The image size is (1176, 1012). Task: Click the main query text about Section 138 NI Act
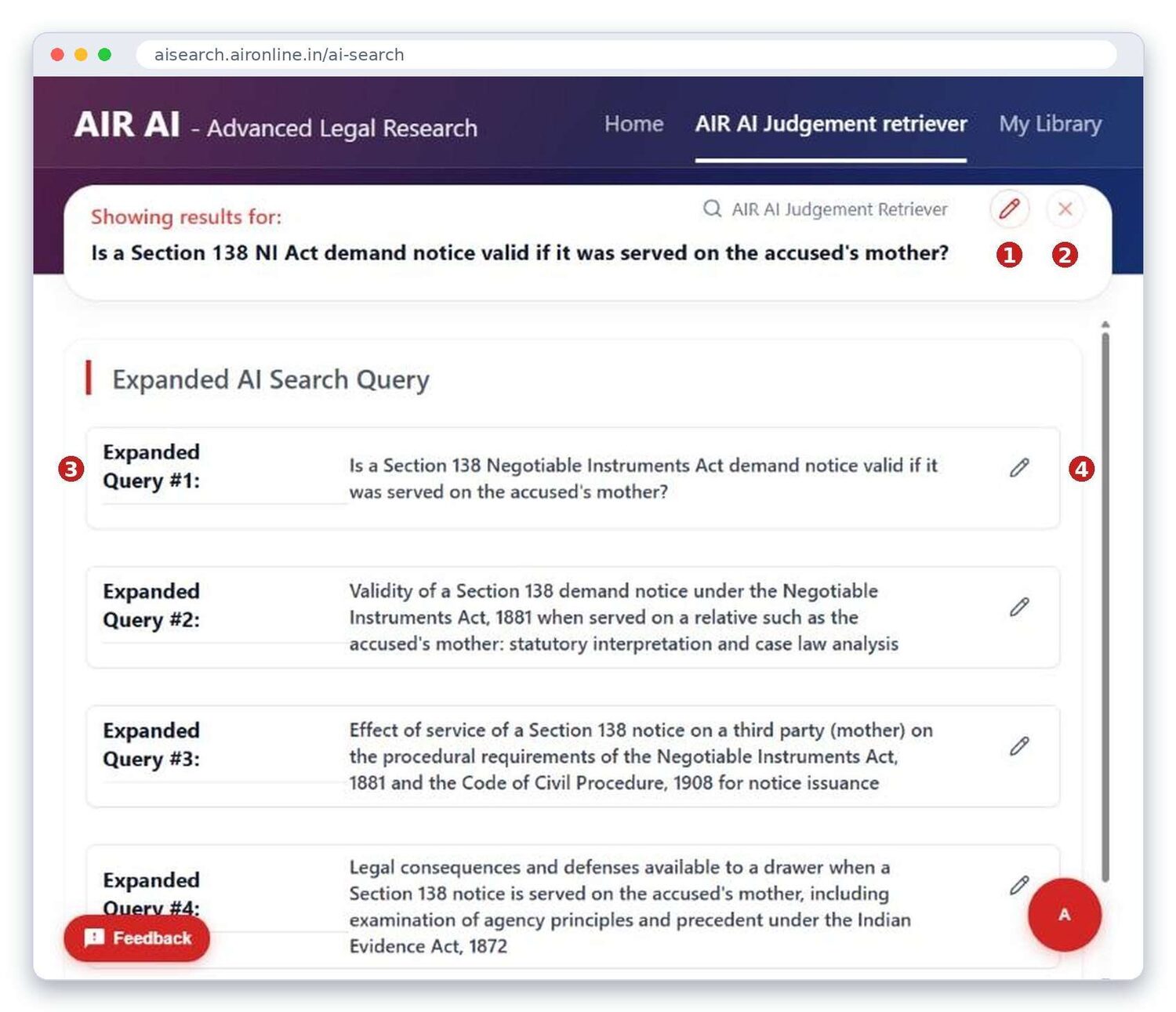(x=520, y=253)
